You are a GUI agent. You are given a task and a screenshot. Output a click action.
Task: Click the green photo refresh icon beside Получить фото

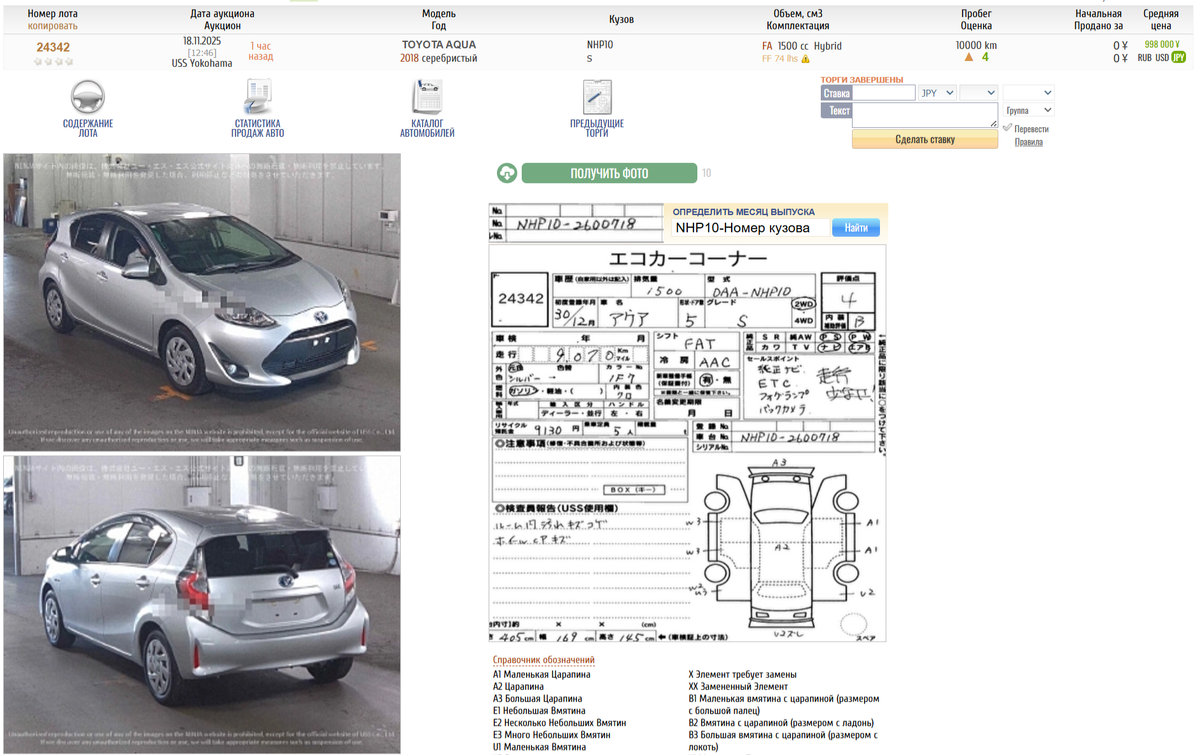(507, 172)
